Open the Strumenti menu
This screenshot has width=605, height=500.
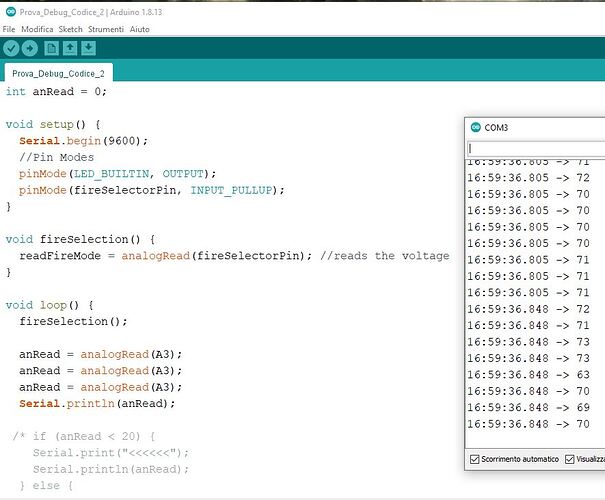point(106,29)
